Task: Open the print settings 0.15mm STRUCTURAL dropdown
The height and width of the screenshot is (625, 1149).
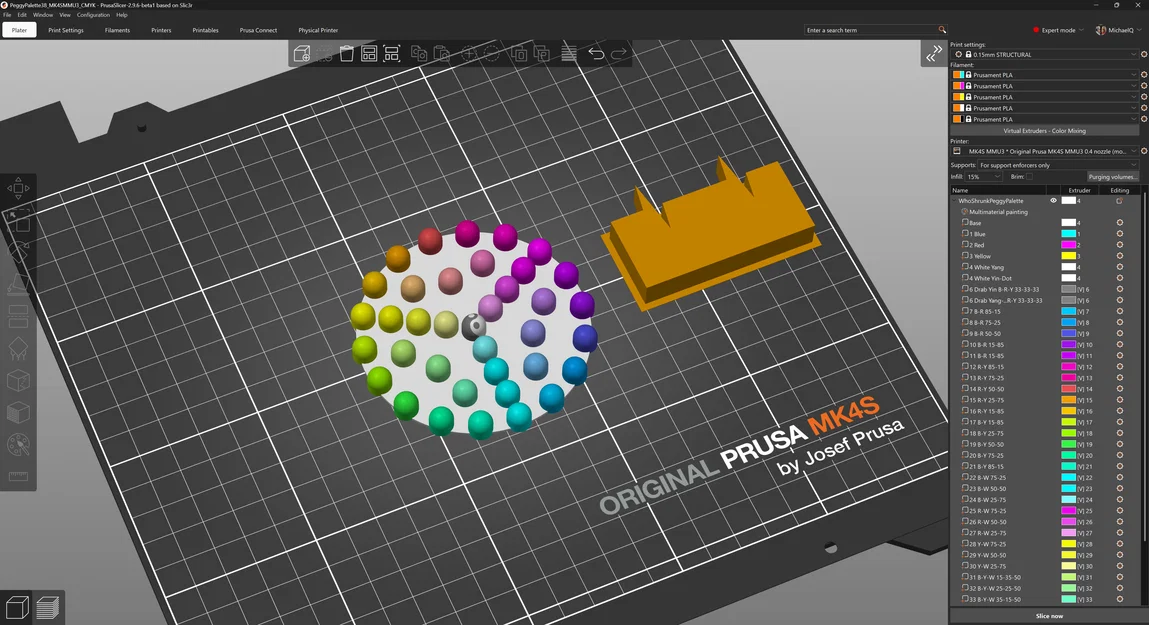Action: [x=1046, y=54]
